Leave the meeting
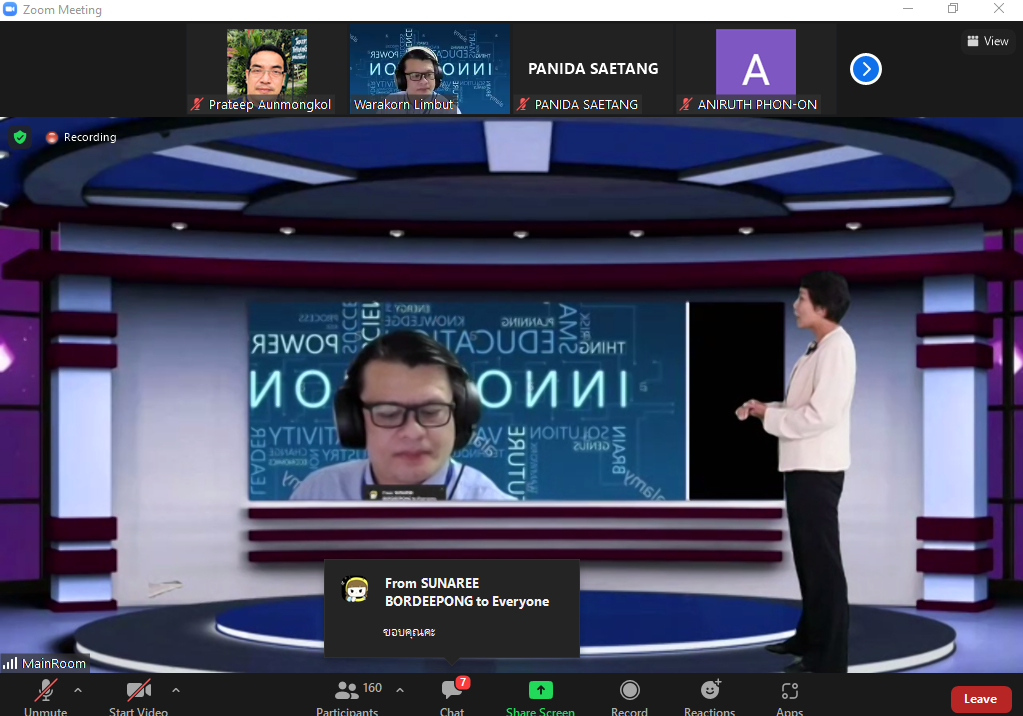The image size is (1023, 716). coord(980,699)
